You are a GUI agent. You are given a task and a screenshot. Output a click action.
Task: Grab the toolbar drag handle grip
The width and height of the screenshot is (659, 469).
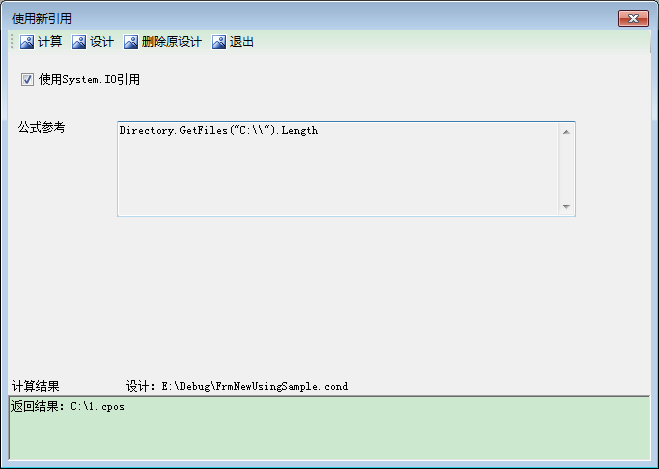12,42
